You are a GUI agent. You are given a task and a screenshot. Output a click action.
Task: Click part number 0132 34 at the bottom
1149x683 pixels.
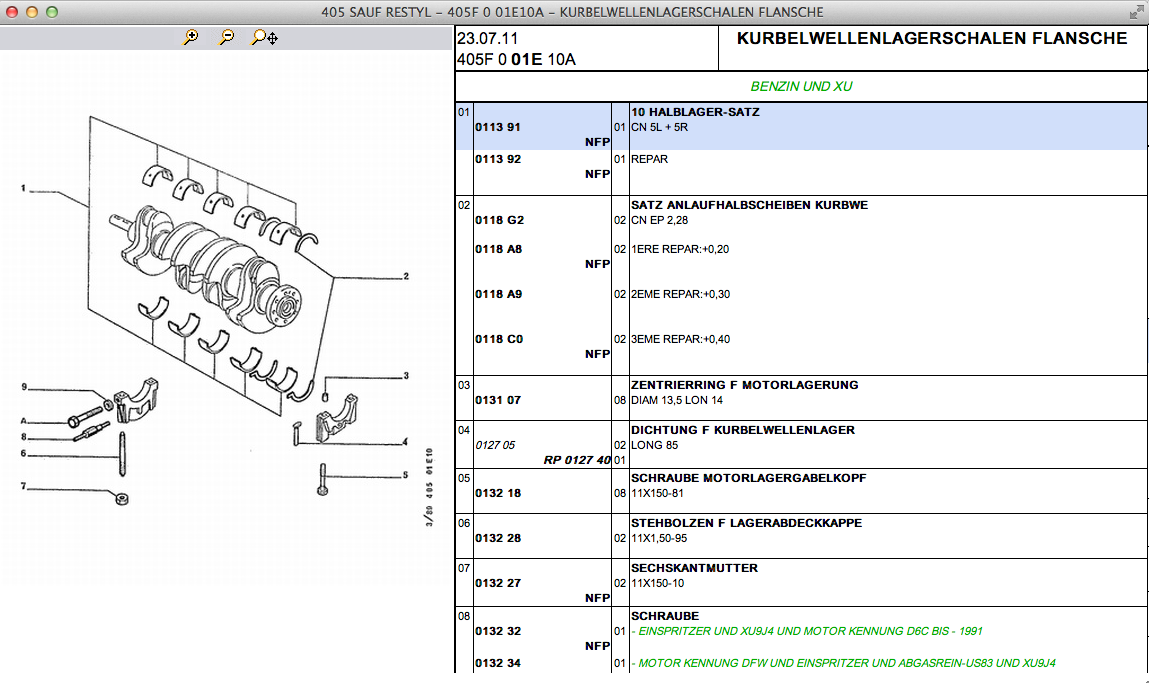tap(497, 663)
